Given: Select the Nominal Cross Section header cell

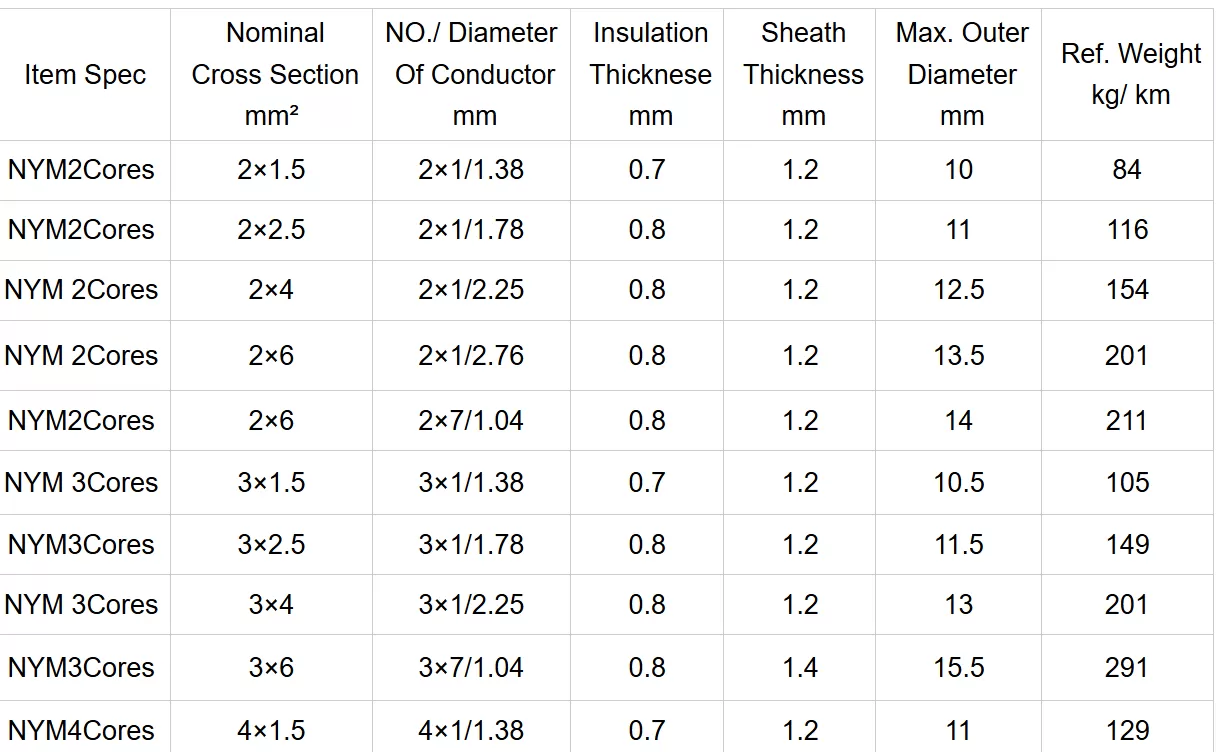Looking at the screenshot, I should click(x=275, y=75).
